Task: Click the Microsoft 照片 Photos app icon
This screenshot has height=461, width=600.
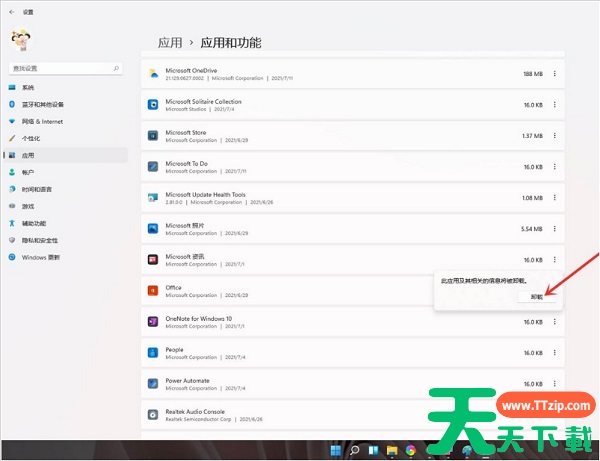Action: tap(153, 228)
